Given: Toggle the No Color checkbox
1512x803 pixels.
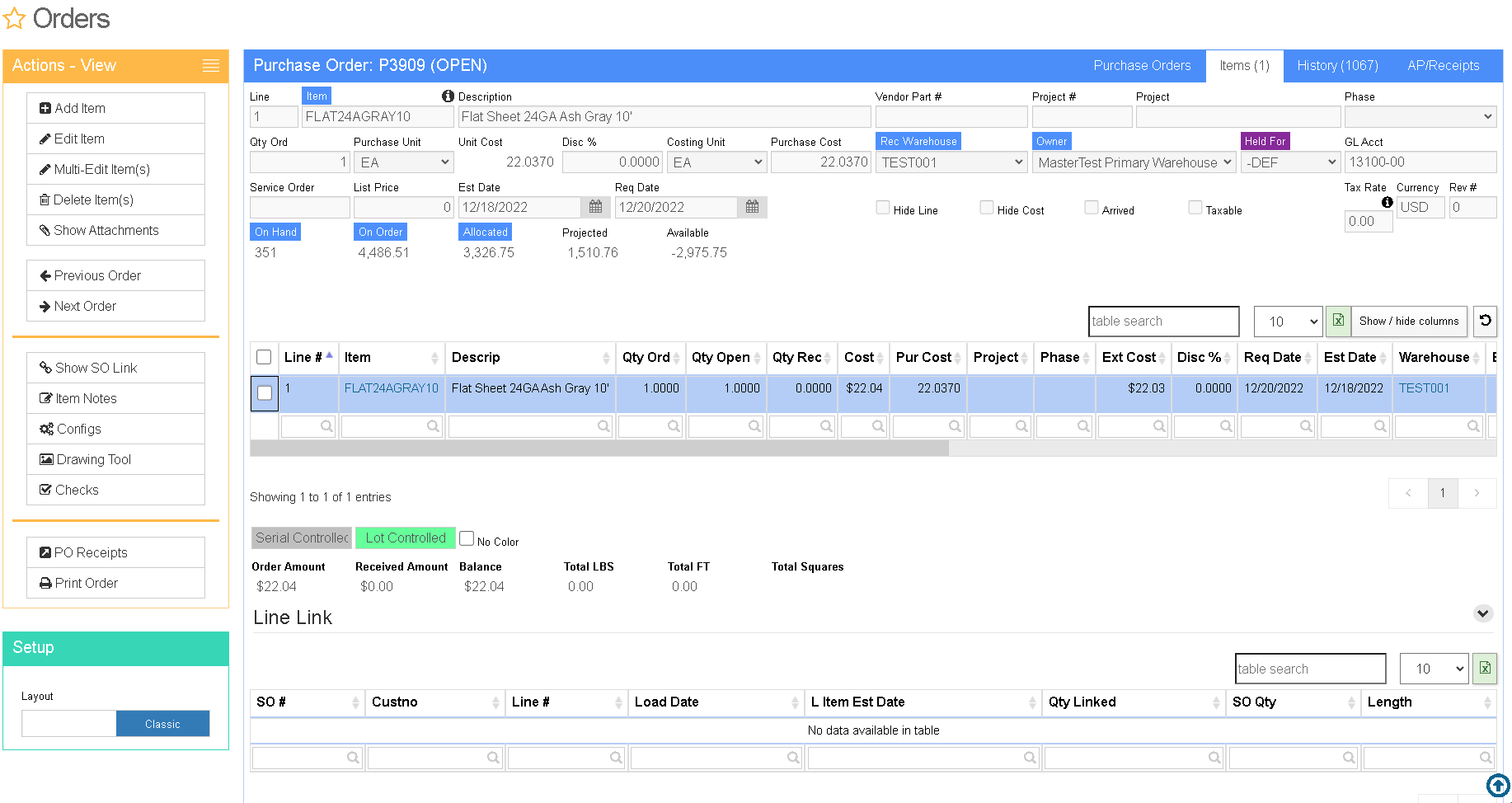Looking at the screenshot, I should tap(467, 538).
